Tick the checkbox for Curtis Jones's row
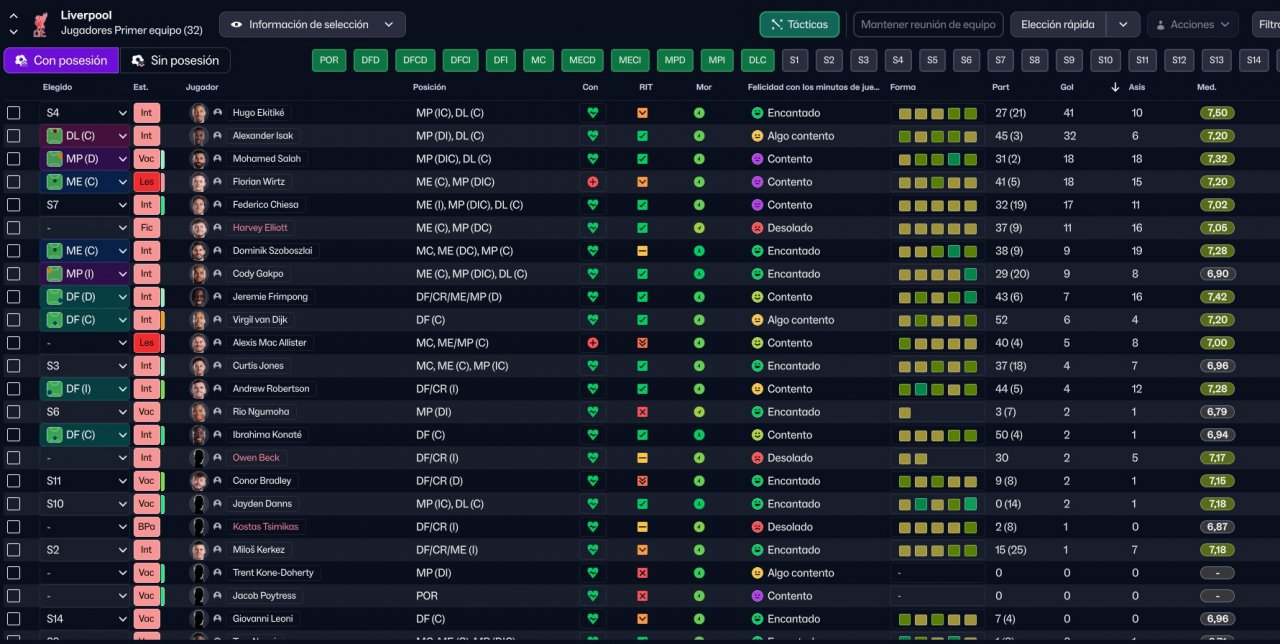 (14, 366)
